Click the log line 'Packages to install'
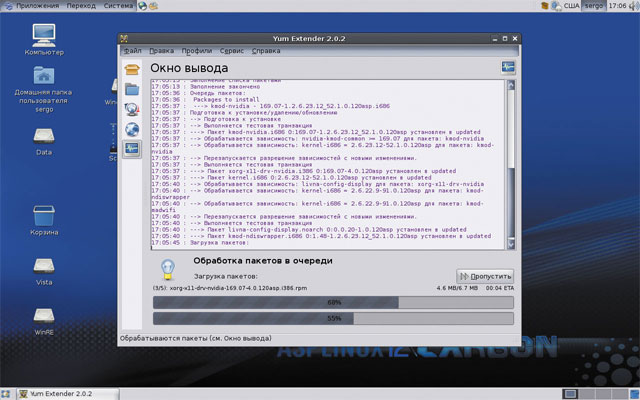 pyautogui.click(x=226, y=100)
